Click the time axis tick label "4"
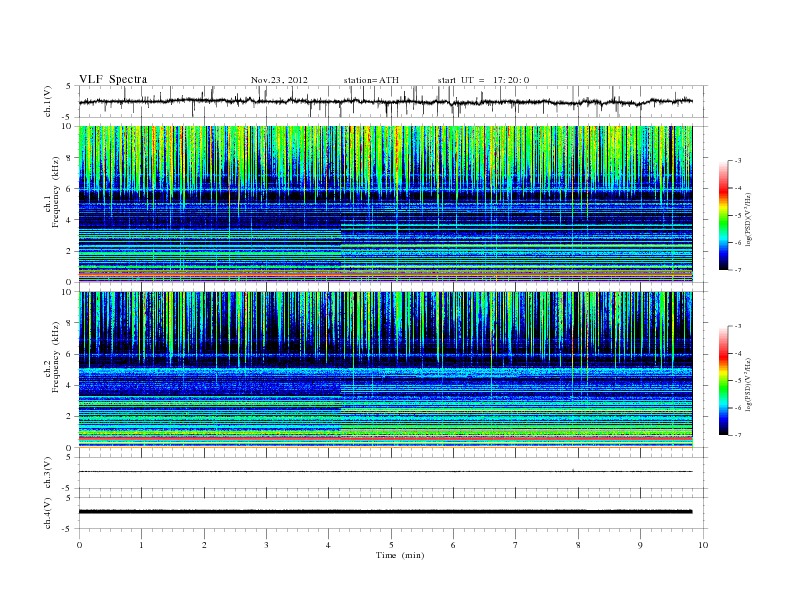Viewport: 792px width, 612px height. tap(328, 545)
